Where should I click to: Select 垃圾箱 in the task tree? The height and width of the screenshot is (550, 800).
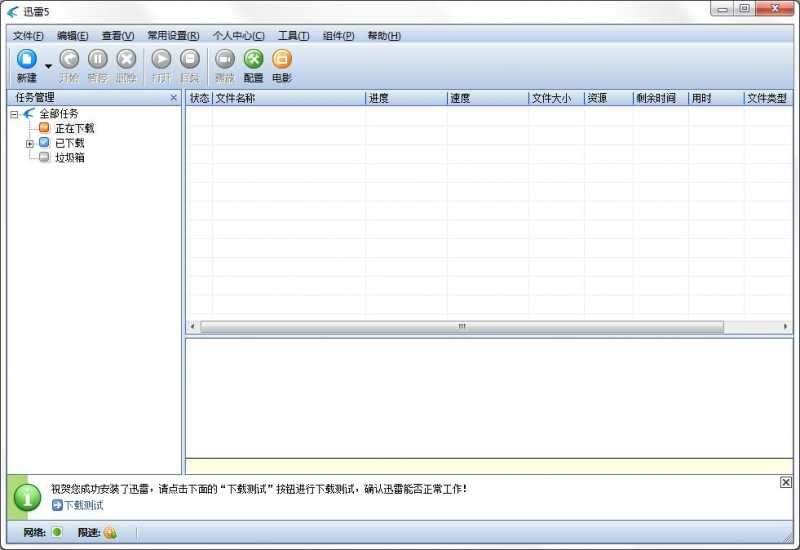(x=69, y=157)
